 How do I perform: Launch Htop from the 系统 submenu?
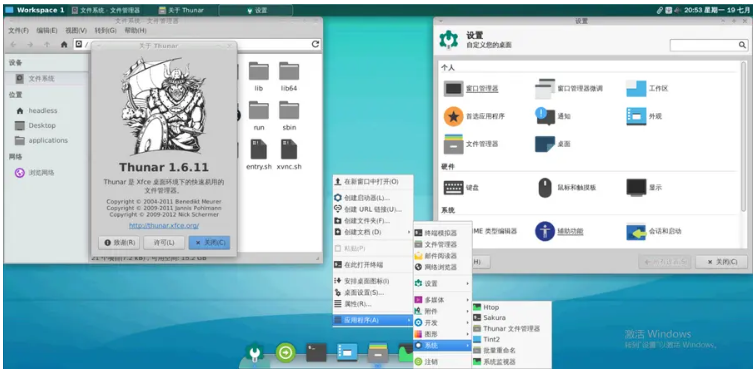coord(512,307)
